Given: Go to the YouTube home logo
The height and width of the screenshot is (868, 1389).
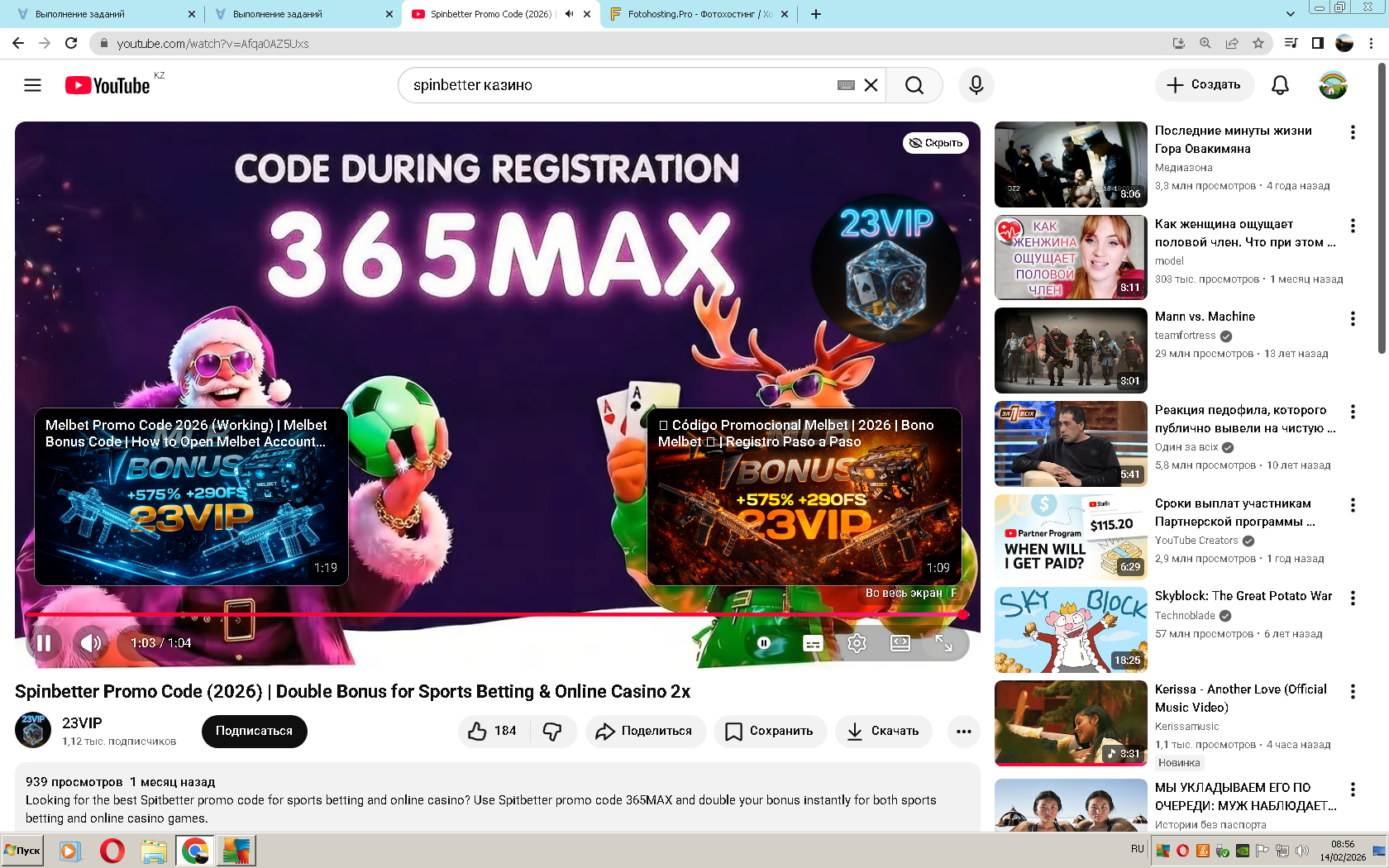Looking at the screenshot, I should [x=108, y=85].
